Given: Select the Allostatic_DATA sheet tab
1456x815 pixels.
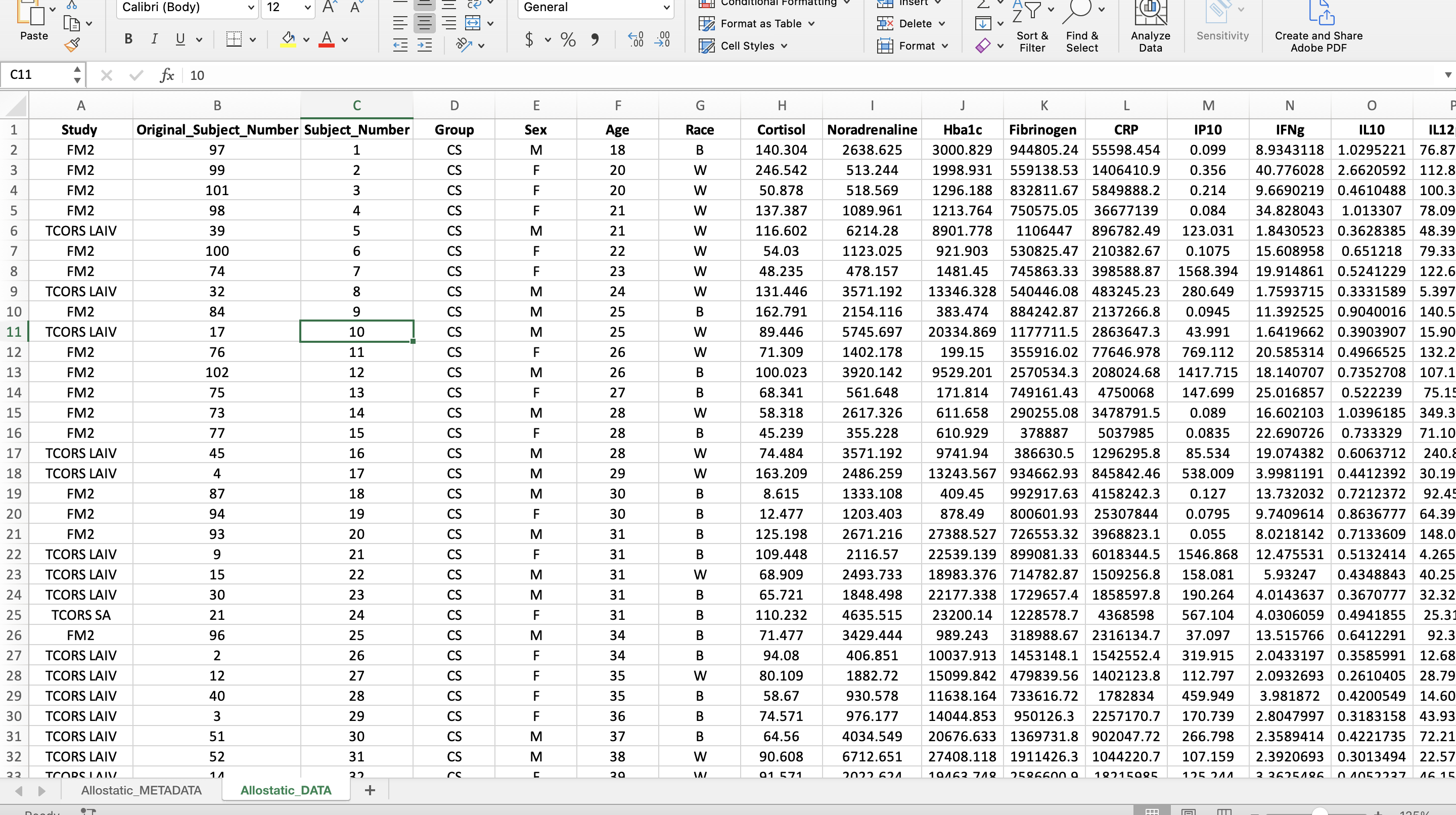Looking at the screenshot, I should click(x=286, y=790).
